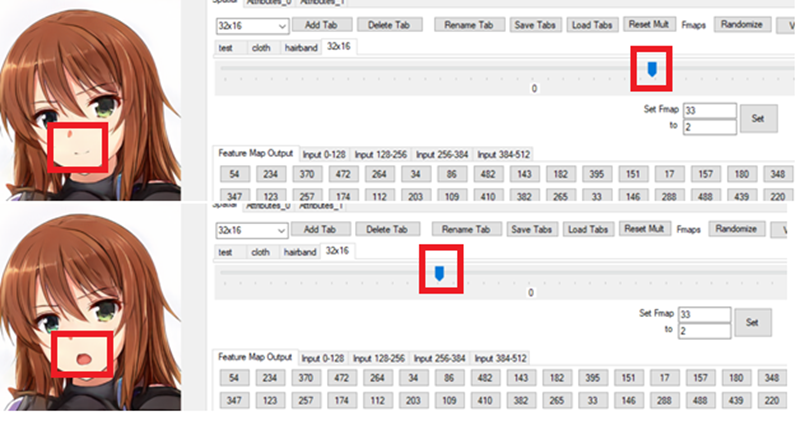Open Input 128-256 tab in lower panel
This screenshot has height=421, width=796.
(x=379, y=359)
